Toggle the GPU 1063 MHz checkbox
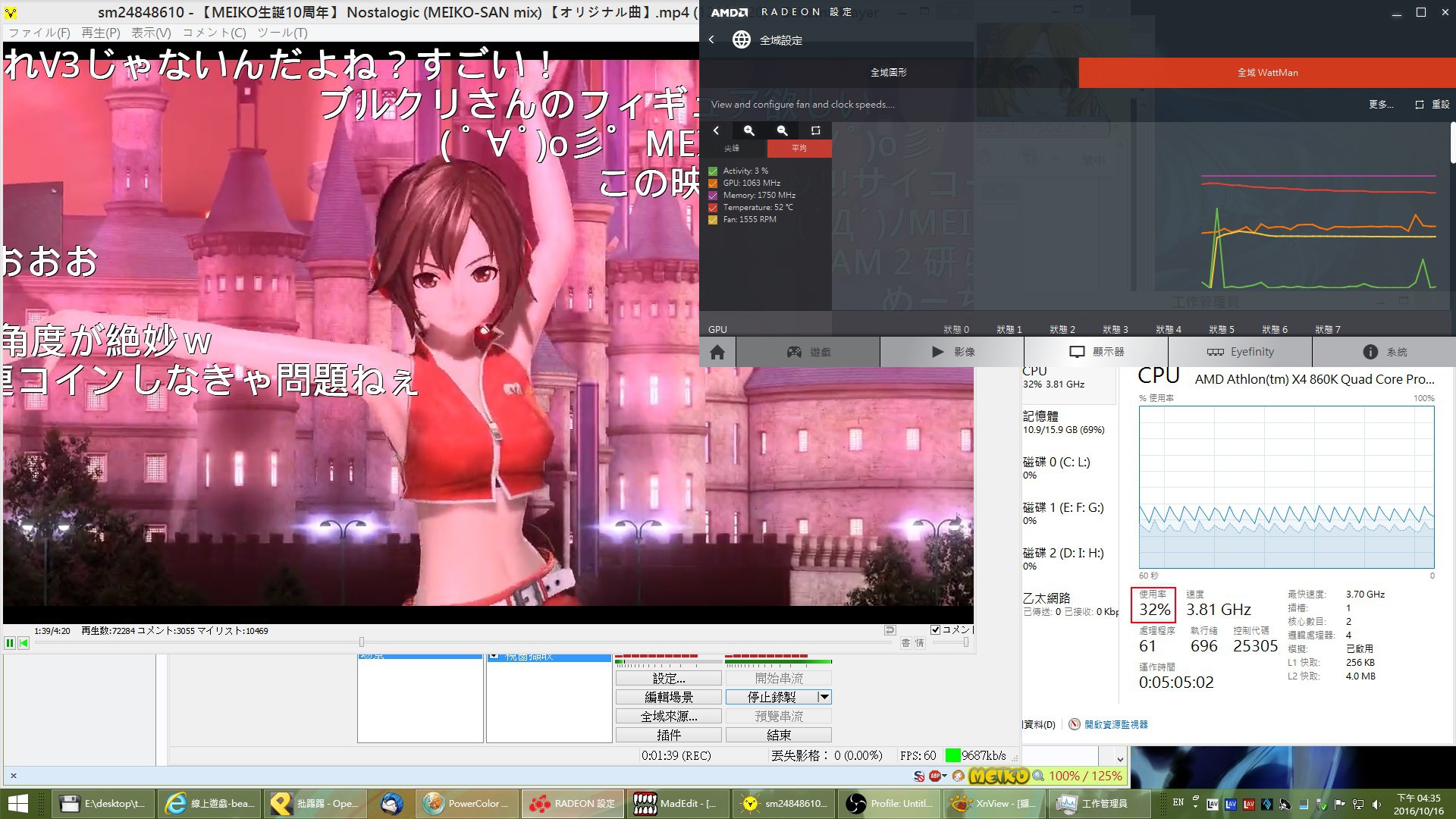This screenshot has width=1456, height=819. (x=713, y=184)
